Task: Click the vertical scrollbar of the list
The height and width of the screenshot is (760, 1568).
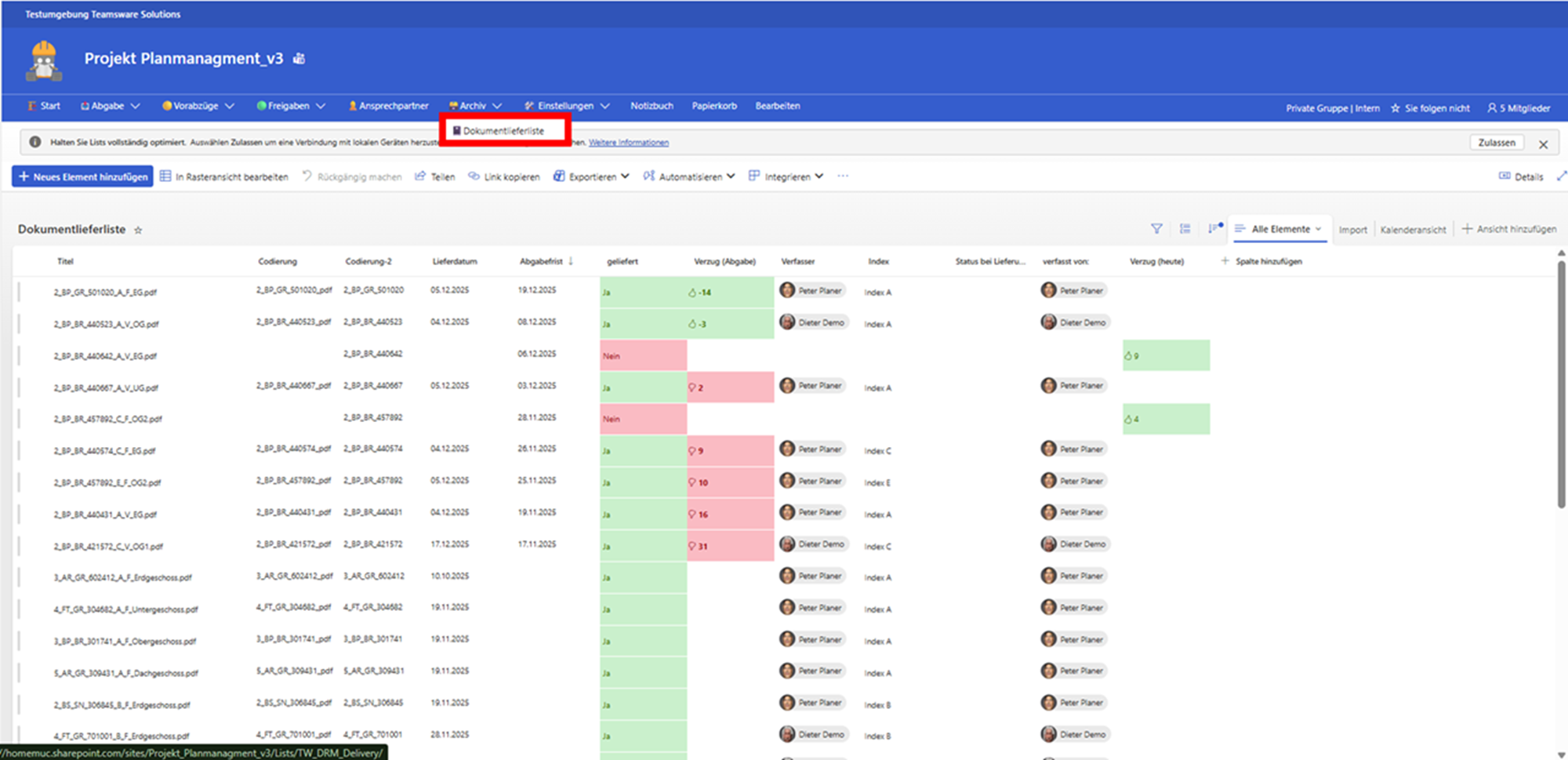Action: tap(1560, 384)
